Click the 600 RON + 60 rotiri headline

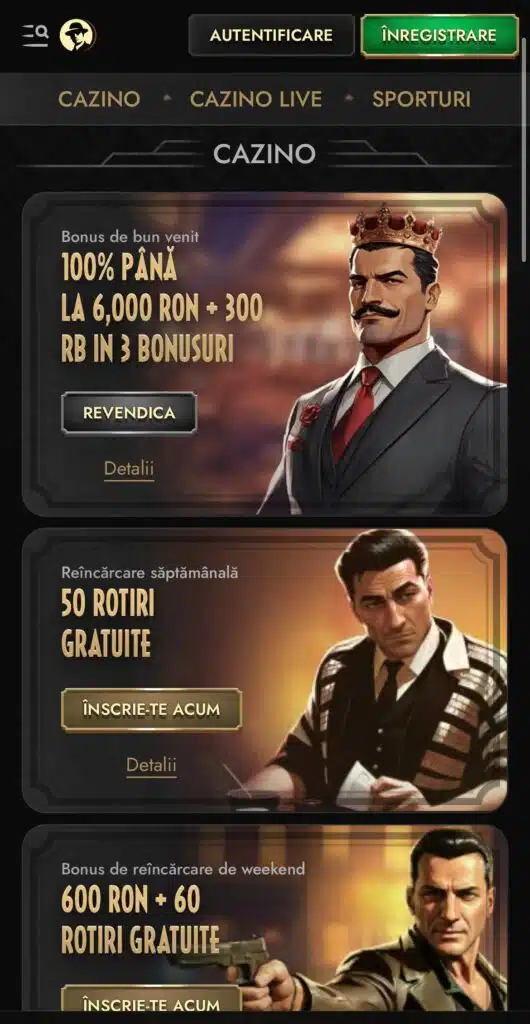pos(140,920)
